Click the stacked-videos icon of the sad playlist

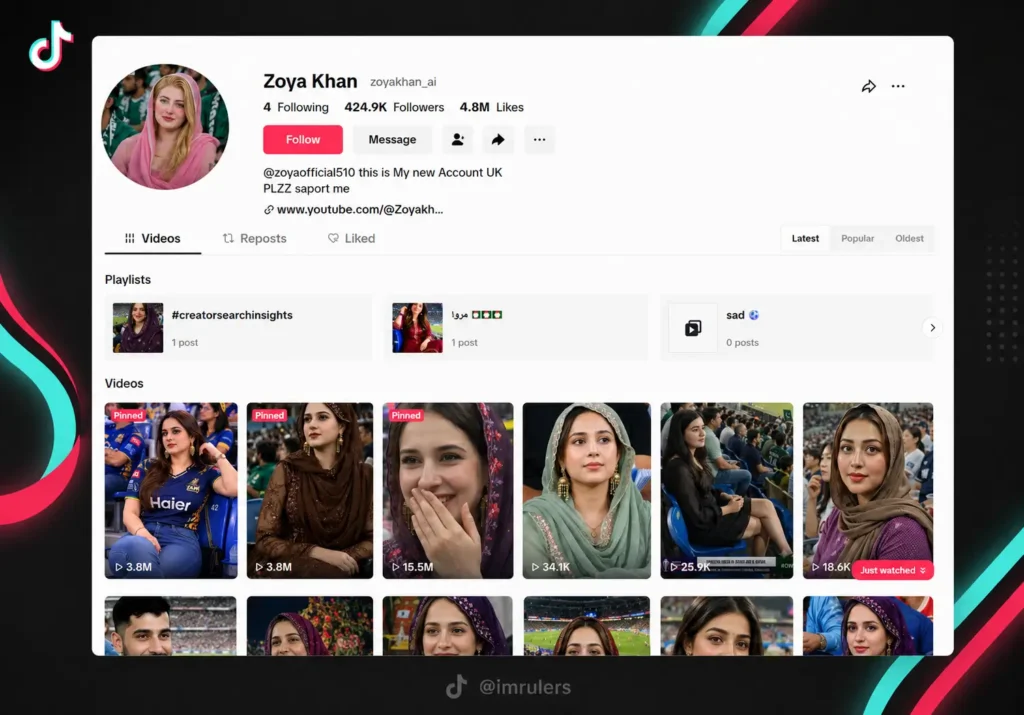(x=693, y=328)
